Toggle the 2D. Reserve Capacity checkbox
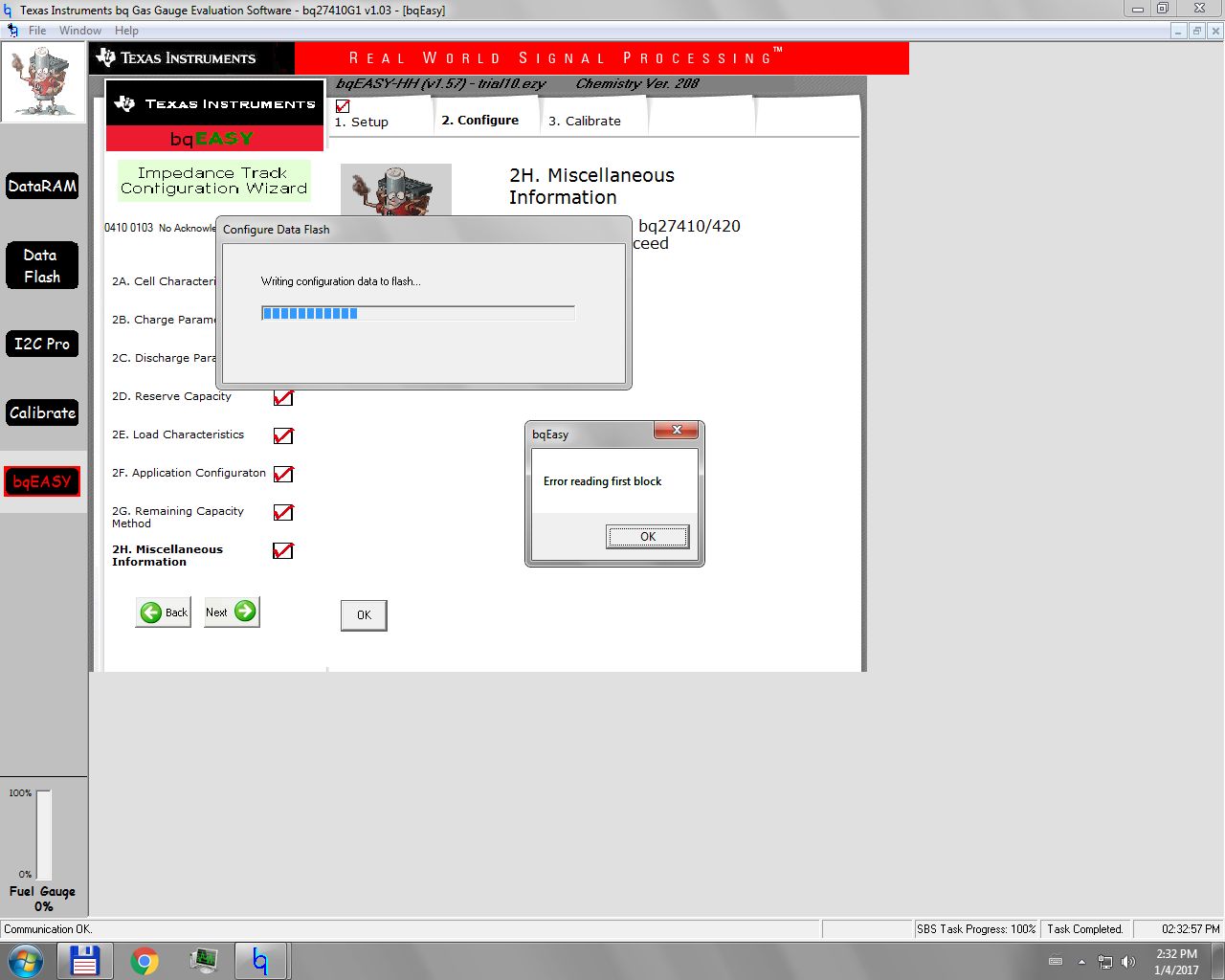This screenshot has height=980, width=1225. tap(282, 397)
